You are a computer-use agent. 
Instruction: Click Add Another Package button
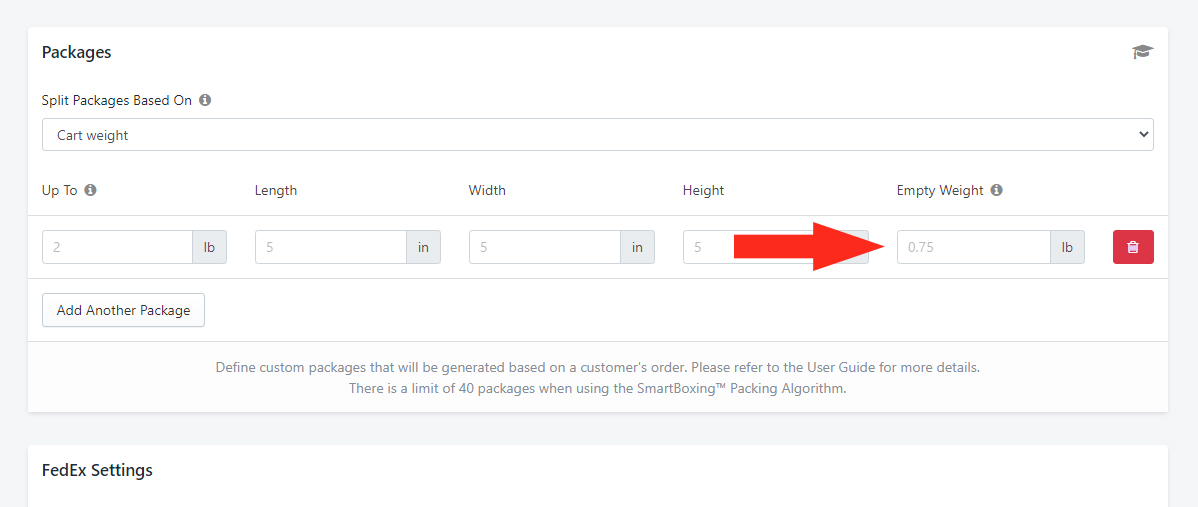123,310
